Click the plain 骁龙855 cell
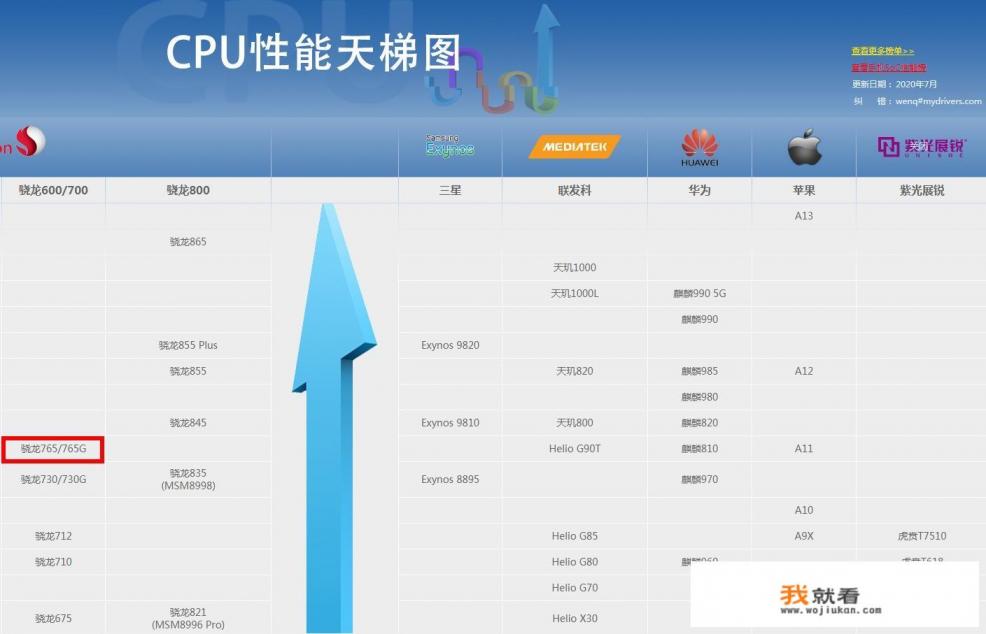Screen dimensions: 986x634 188,371
